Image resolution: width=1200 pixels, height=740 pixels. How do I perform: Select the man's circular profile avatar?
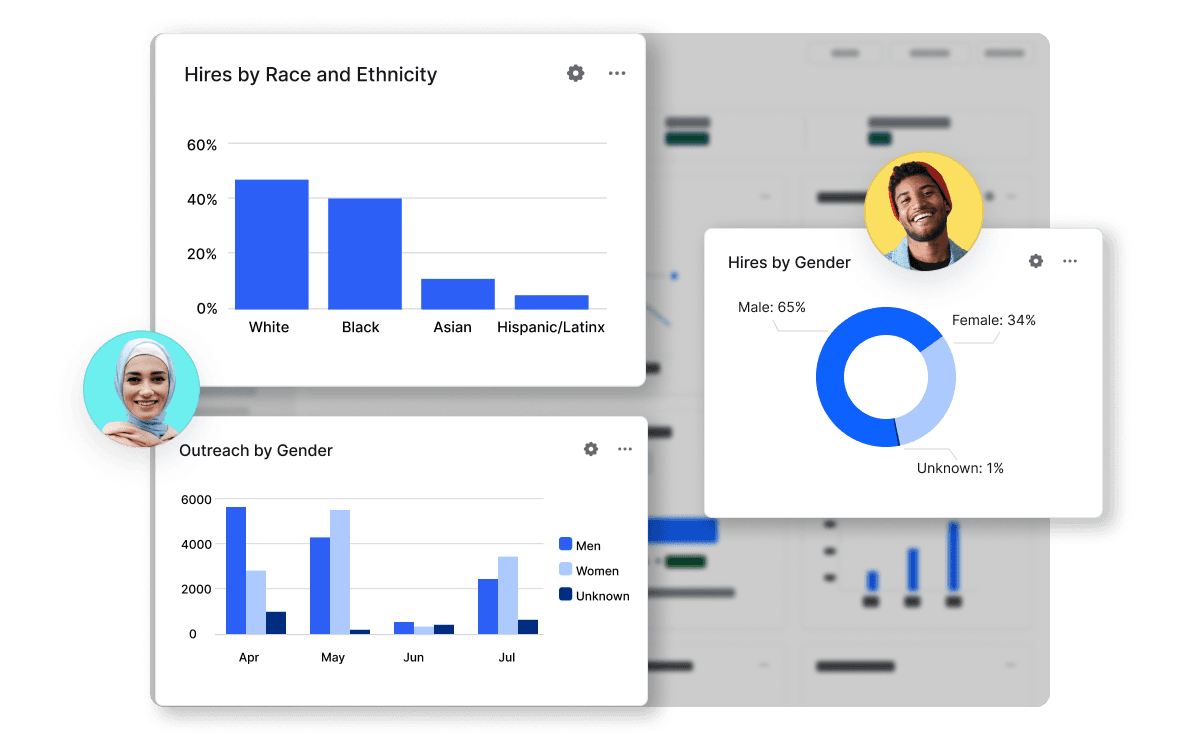(923, 210)
